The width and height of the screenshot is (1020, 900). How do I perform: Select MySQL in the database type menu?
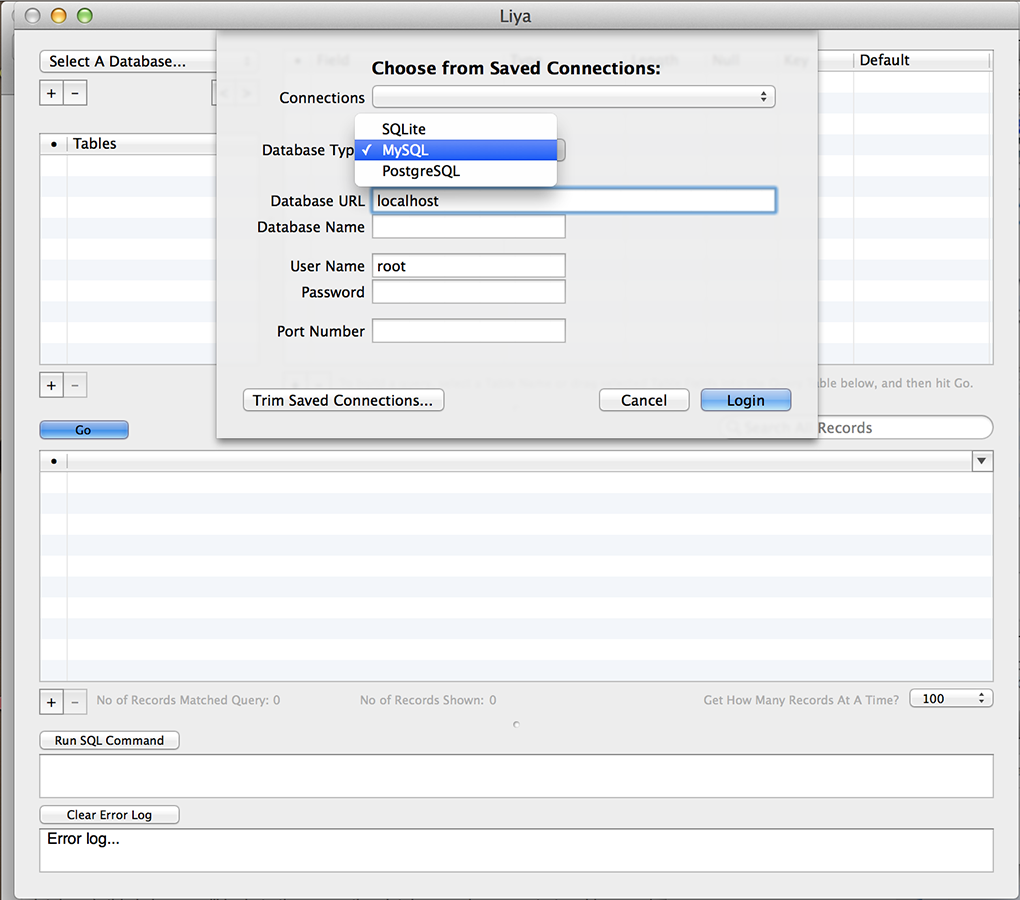(405, 150)
